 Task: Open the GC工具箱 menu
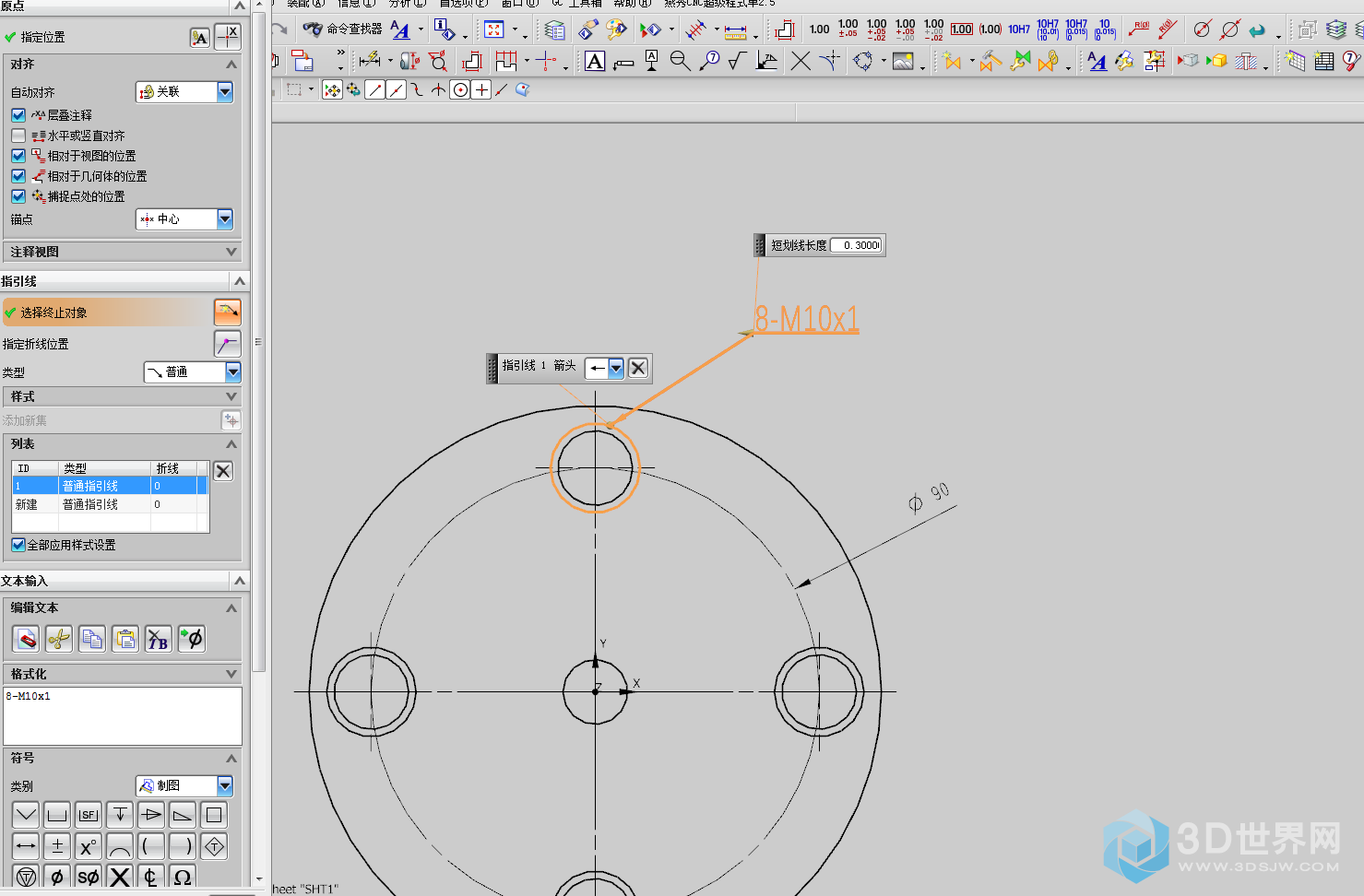tap(576, 4)
